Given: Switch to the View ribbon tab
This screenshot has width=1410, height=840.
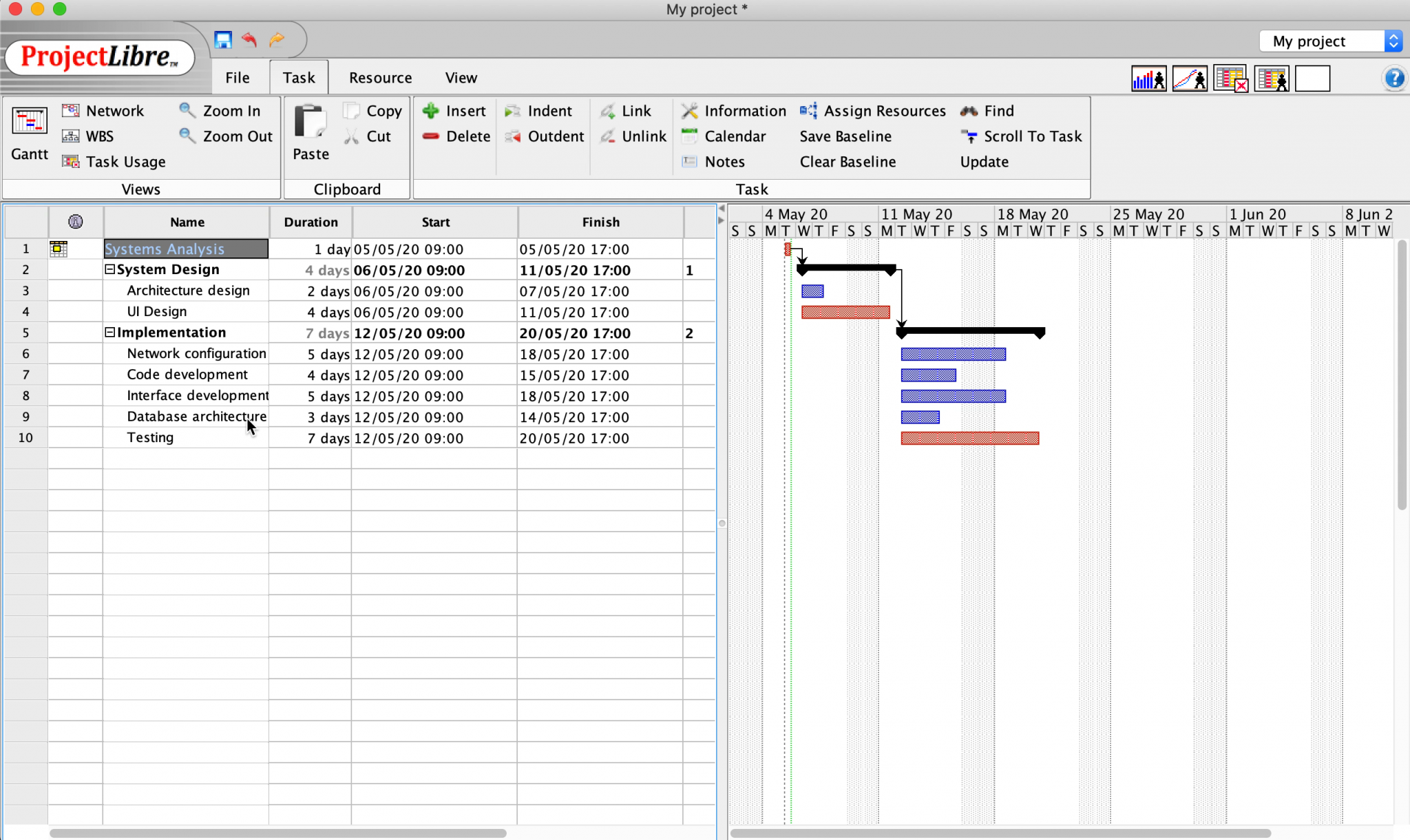Looking at the screenshot, I should [x=461, y=78].
